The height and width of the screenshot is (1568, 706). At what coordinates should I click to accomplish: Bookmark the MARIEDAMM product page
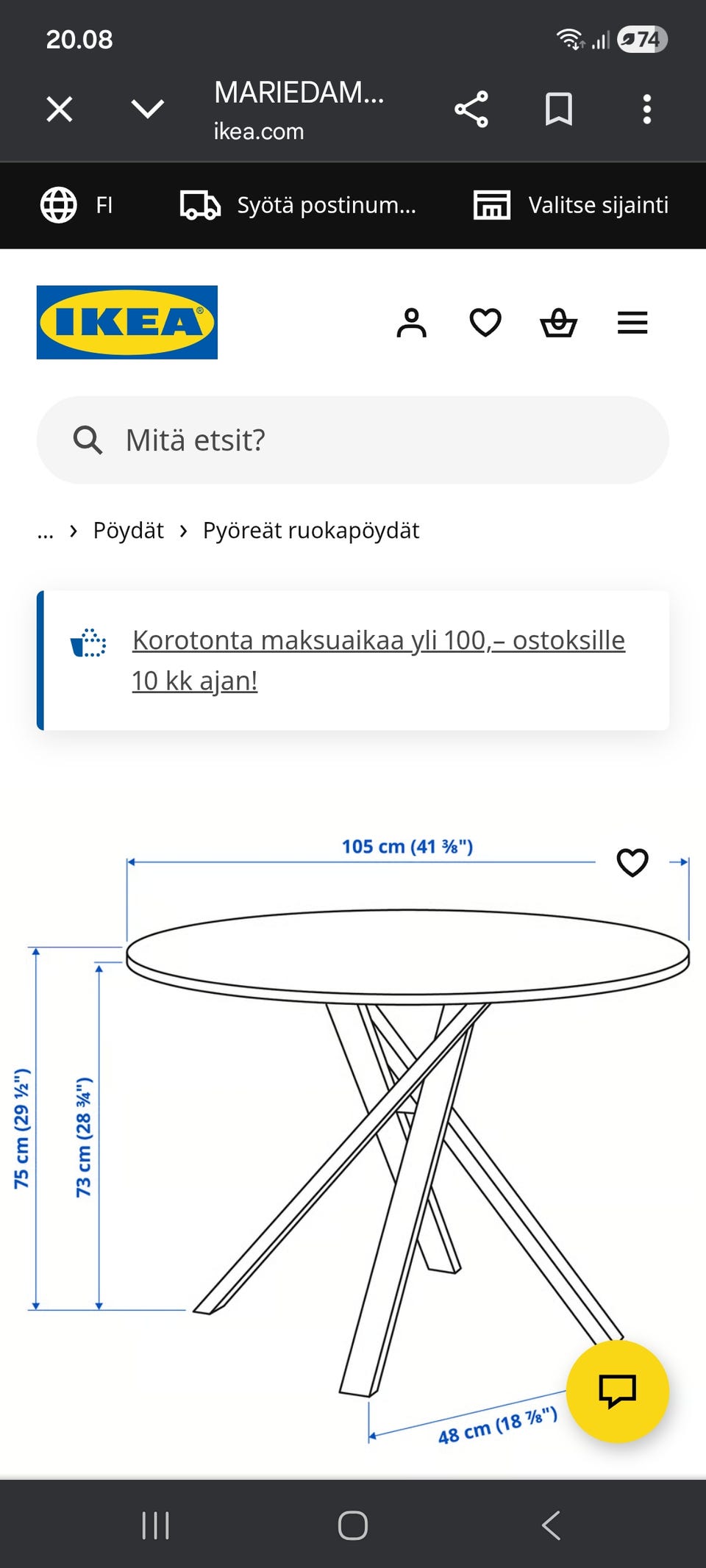pyautogui.click(x=558, y=110)
